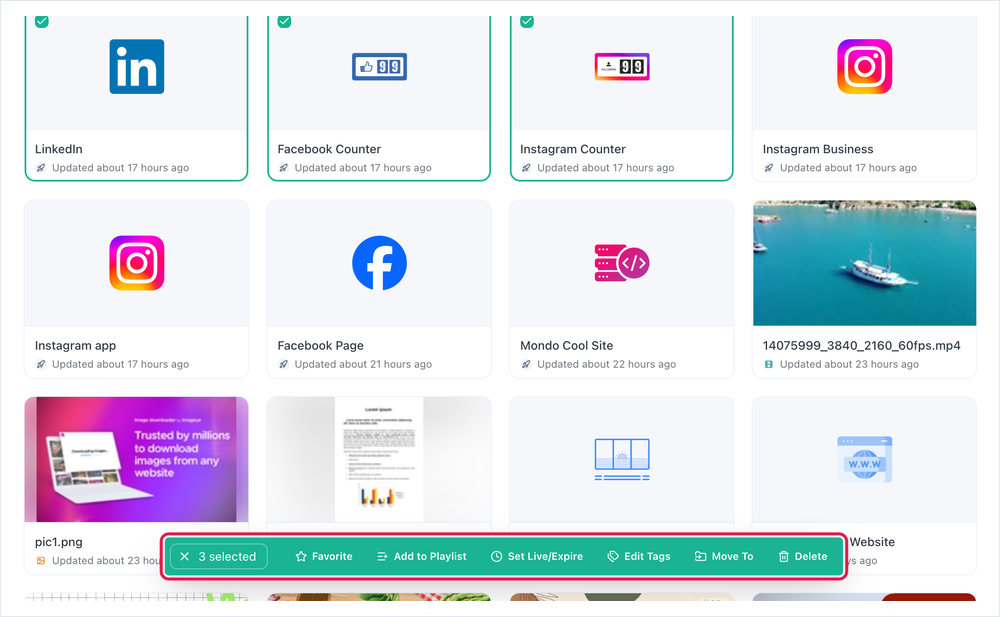1000x617 pixels.
Task: Click the W.W.W website browser icon
Action: [x=864, y=459]
